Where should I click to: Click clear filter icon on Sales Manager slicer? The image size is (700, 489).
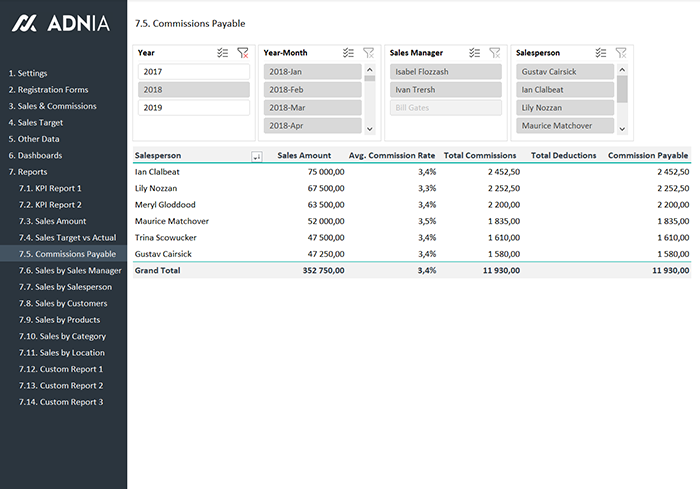(x=494, y=53)
